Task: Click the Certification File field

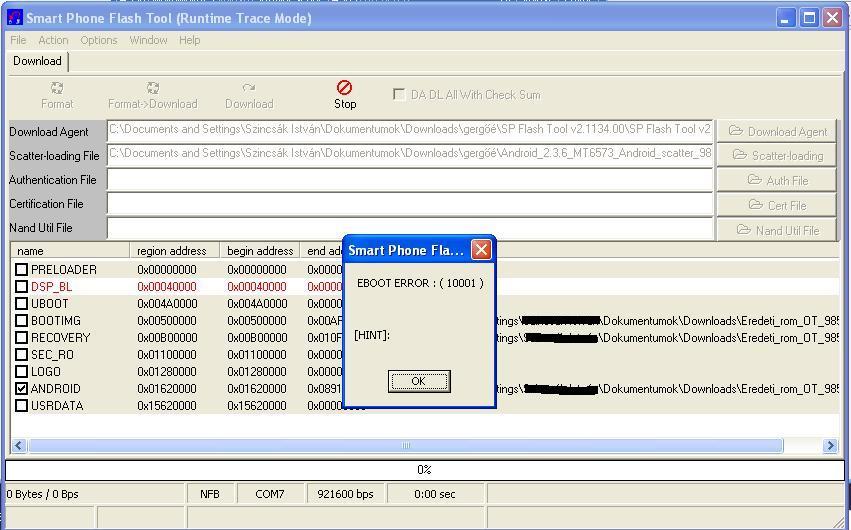Action: pyautogui.click(x=410, y=203)
